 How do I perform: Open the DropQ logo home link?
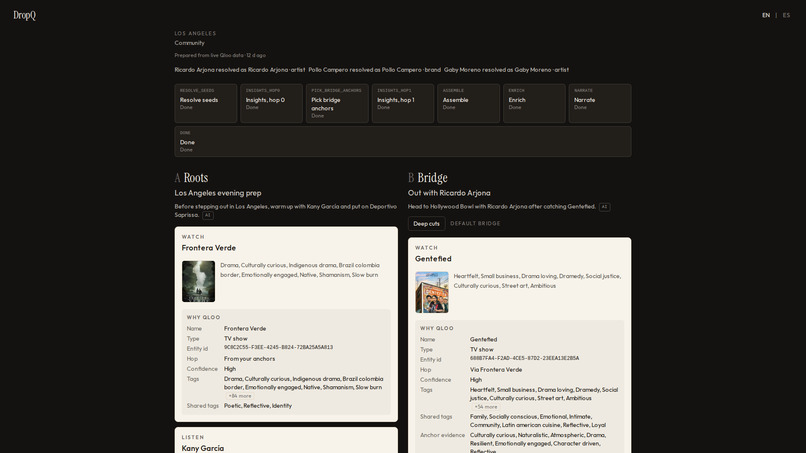click(x=25, y=15)
